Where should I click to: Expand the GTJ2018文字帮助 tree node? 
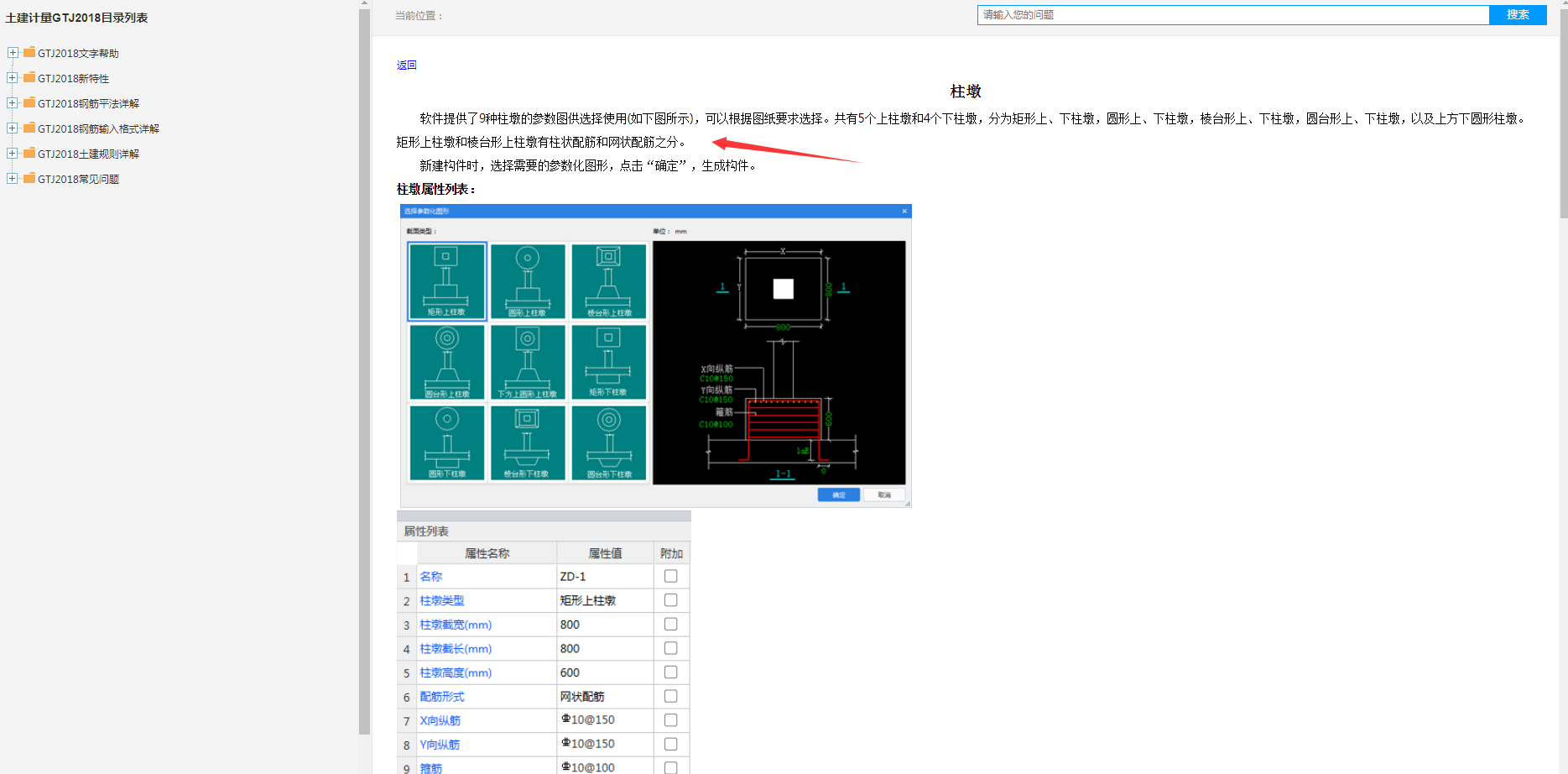(x=13, y=53)
